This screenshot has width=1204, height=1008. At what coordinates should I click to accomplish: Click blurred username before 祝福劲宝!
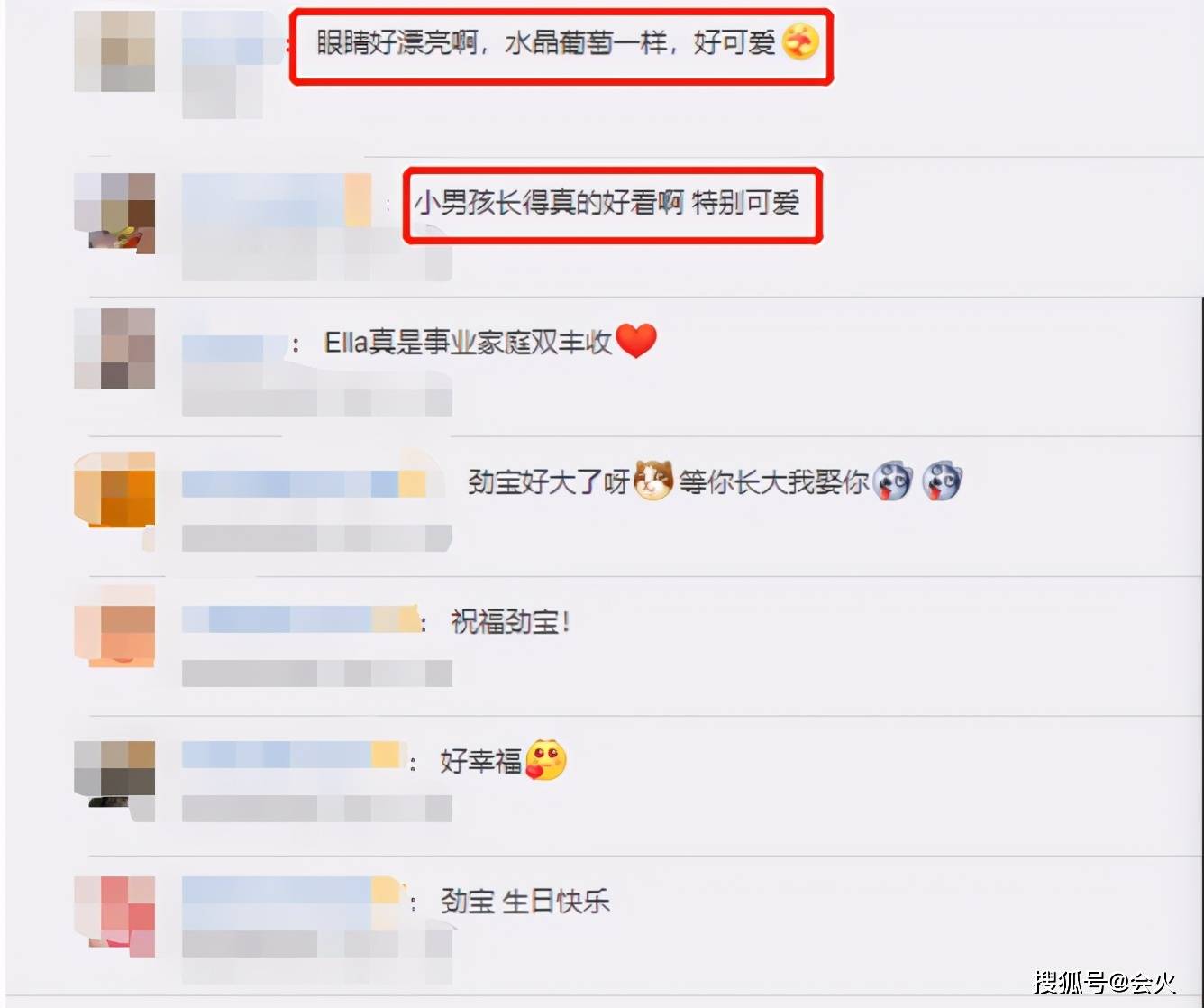pos(300,619)
